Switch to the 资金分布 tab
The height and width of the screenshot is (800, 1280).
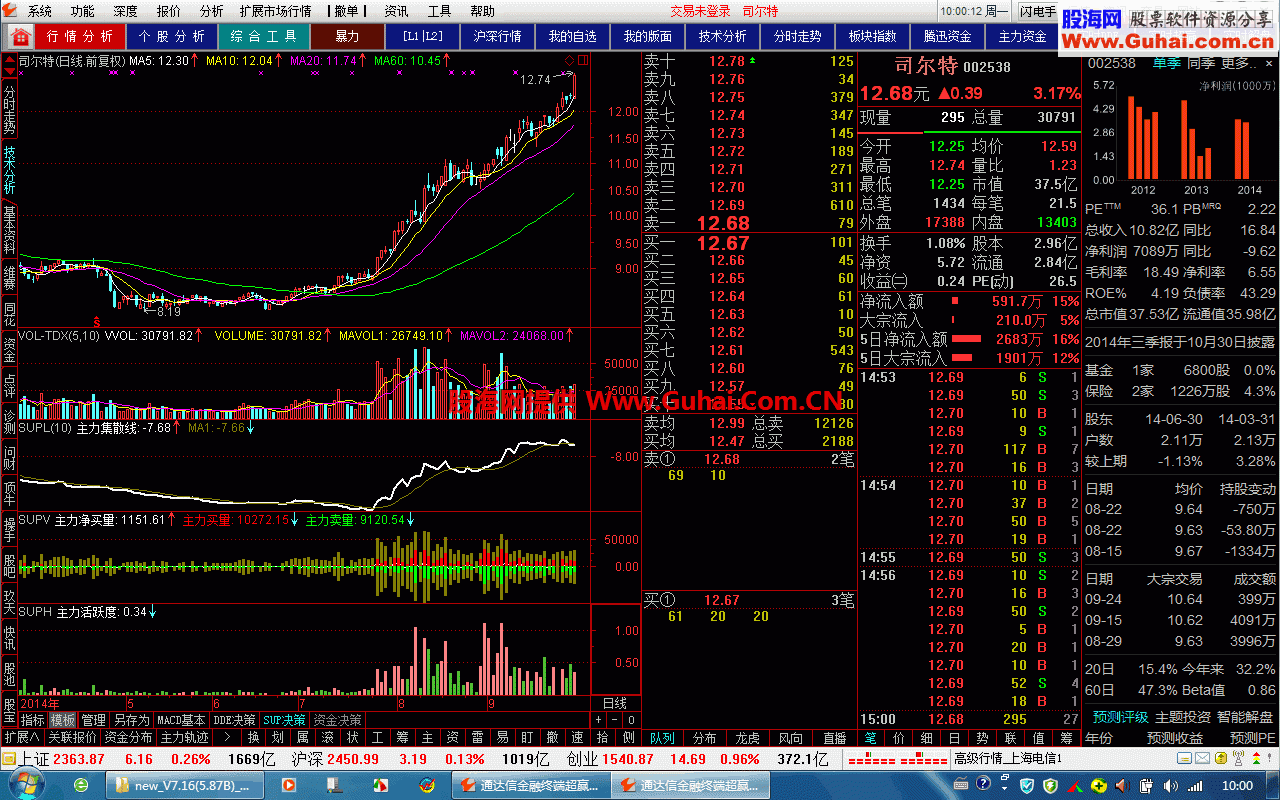[128, 738]
